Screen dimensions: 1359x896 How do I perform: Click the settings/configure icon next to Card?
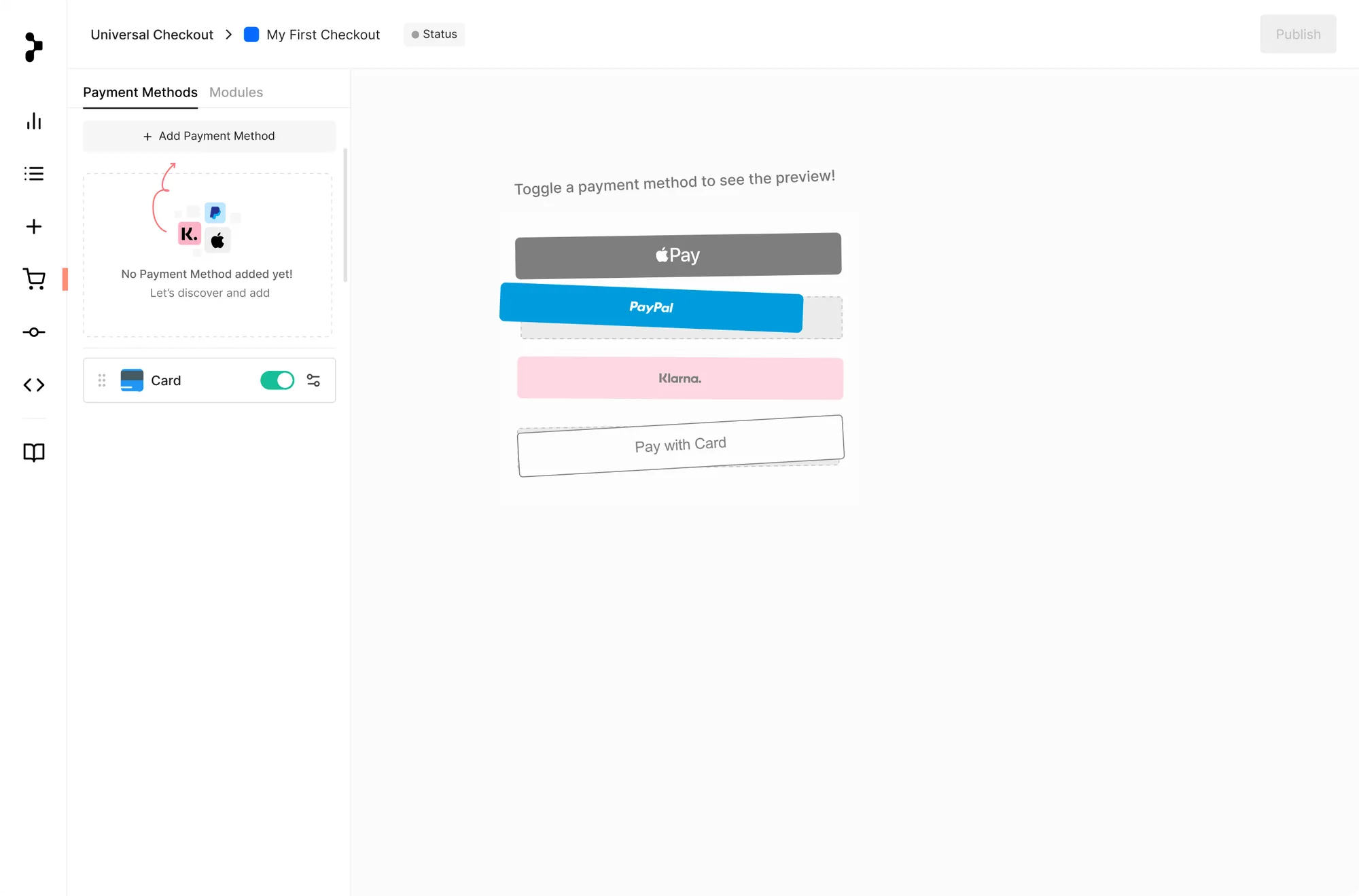(x=313, y=381)
